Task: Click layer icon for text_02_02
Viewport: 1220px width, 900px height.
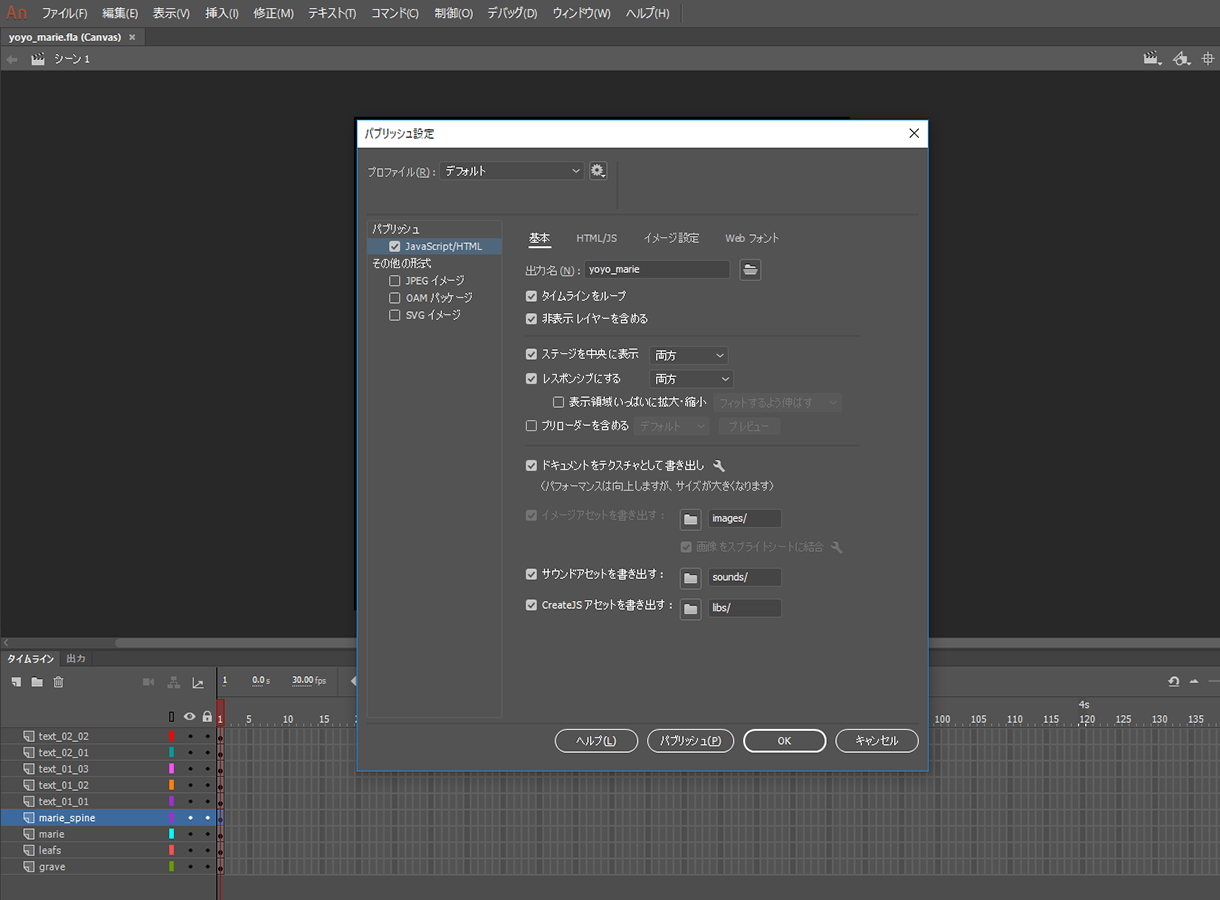Action: [28, 736]
